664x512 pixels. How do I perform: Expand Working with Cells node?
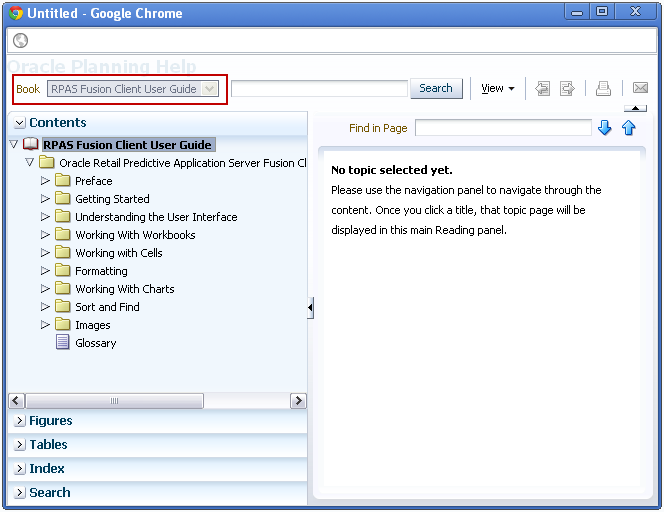(45, 252)
